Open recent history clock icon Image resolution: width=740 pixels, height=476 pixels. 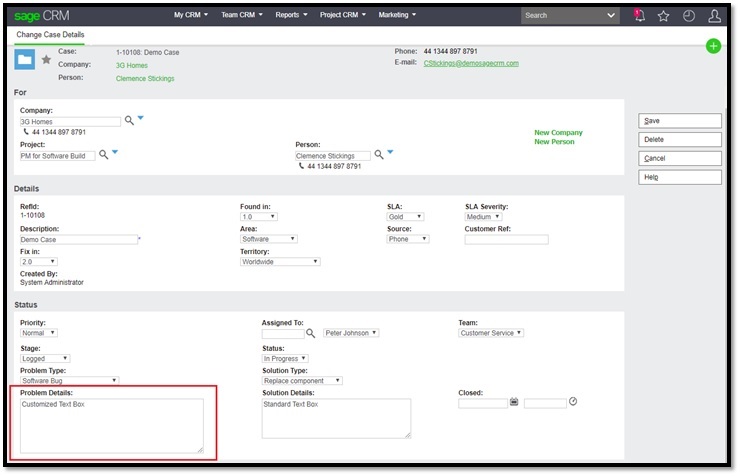(689, 16)
